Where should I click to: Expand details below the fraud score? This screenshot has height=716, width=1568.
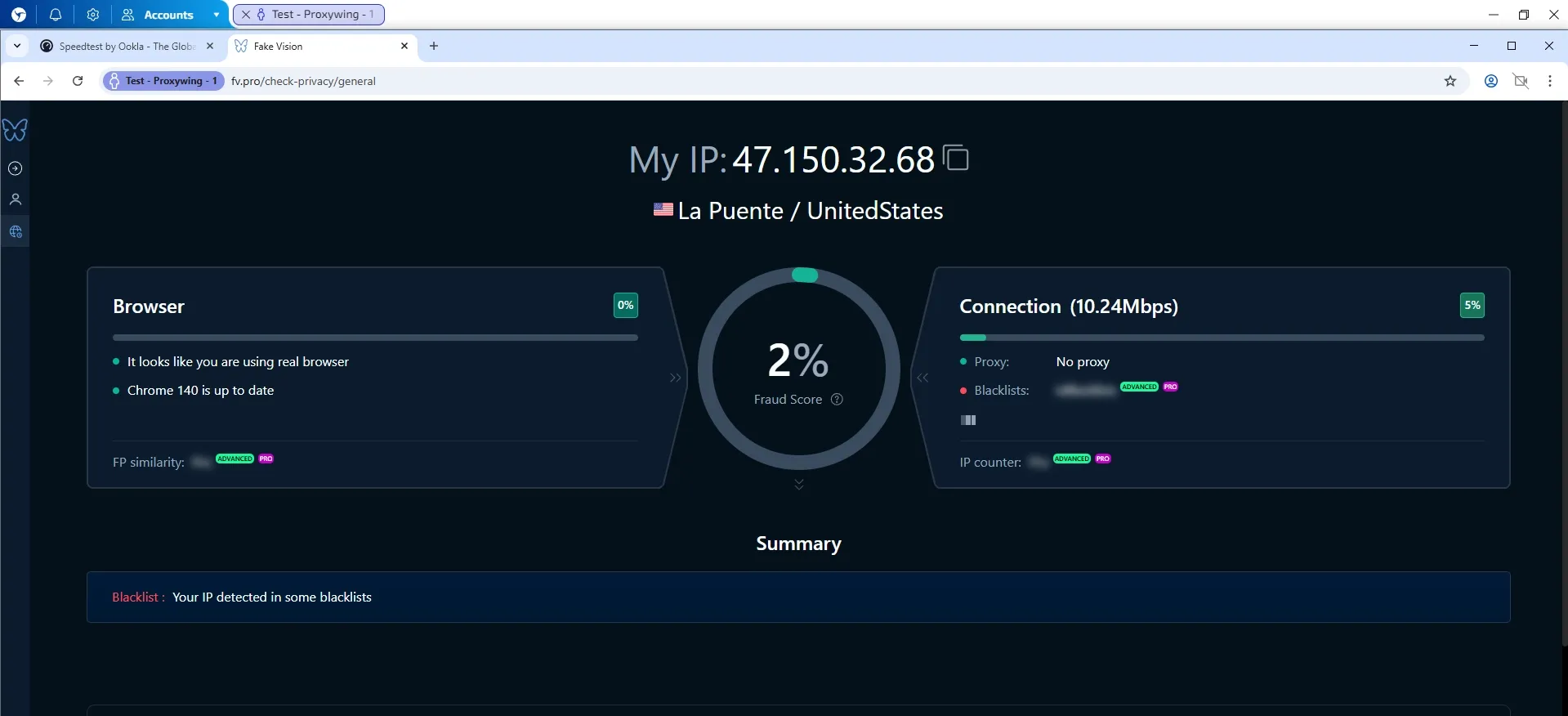pyautogui.click(x=798, y=484)
